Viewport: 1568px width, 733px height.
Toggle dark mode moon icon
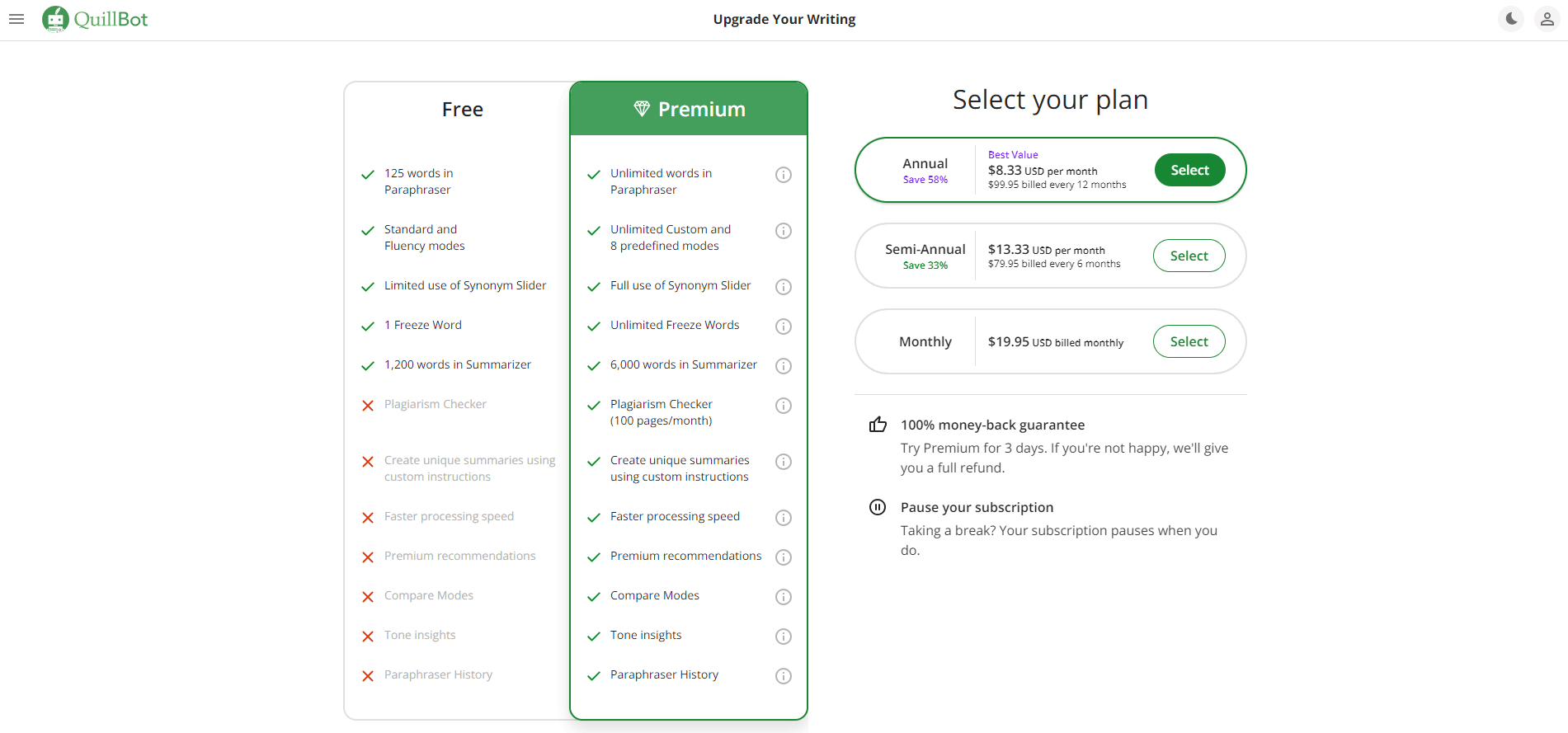coord(1511,19)
